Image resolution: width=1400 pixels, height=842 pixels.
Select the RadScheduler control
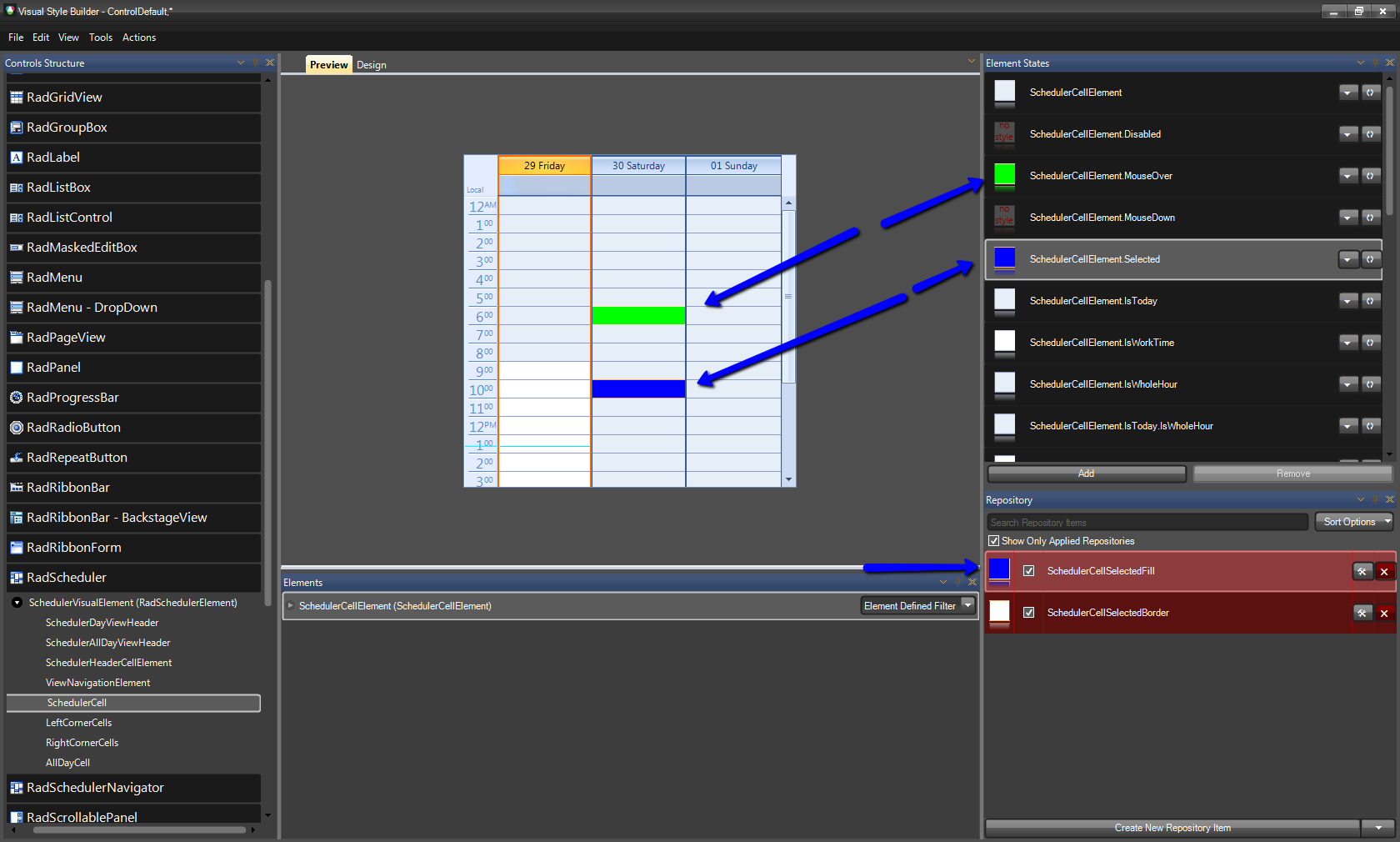tap(133, 578)
